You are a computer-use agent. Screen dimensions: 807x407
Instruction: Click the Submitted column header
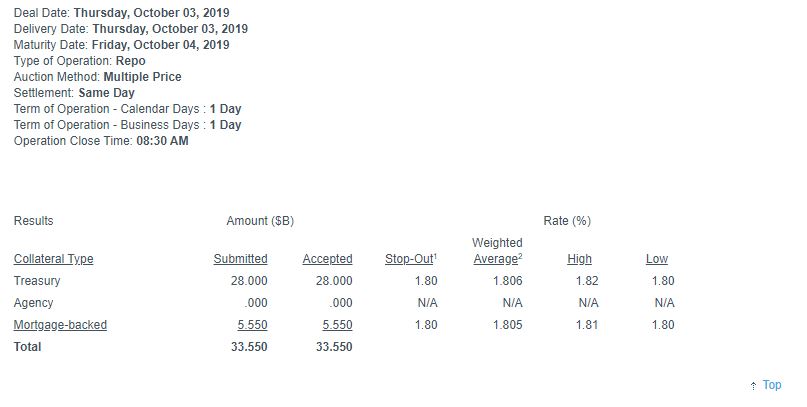pos(240,259)
